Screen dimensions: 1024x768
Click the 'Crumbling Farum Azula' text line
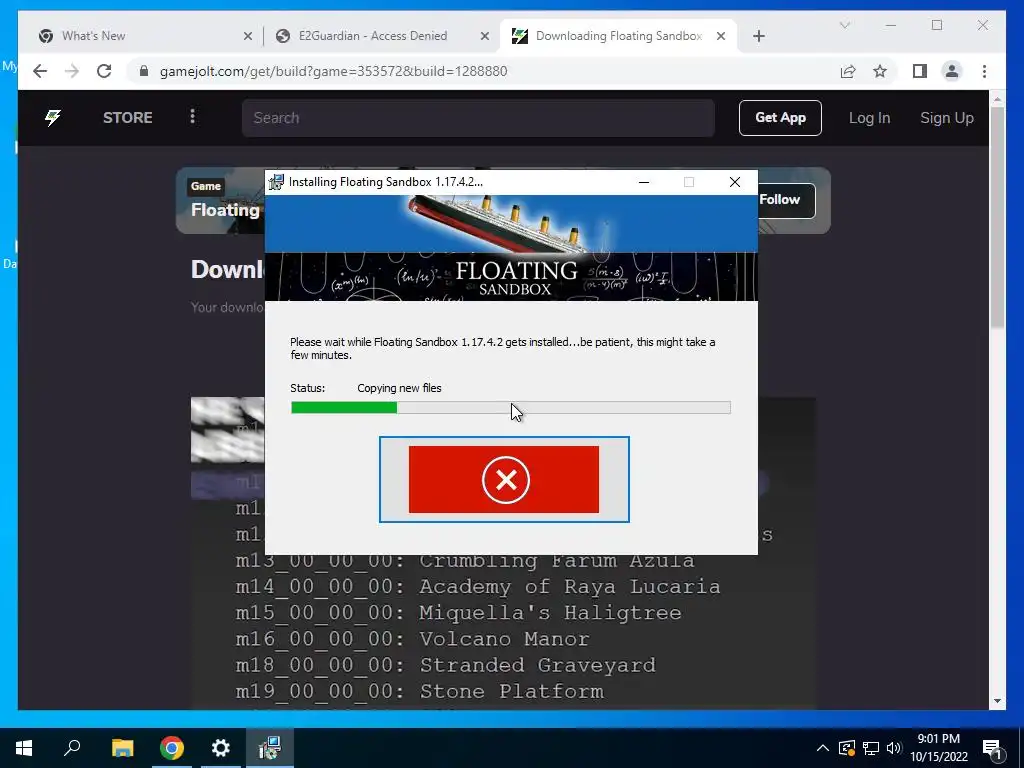tap(556, 560)
